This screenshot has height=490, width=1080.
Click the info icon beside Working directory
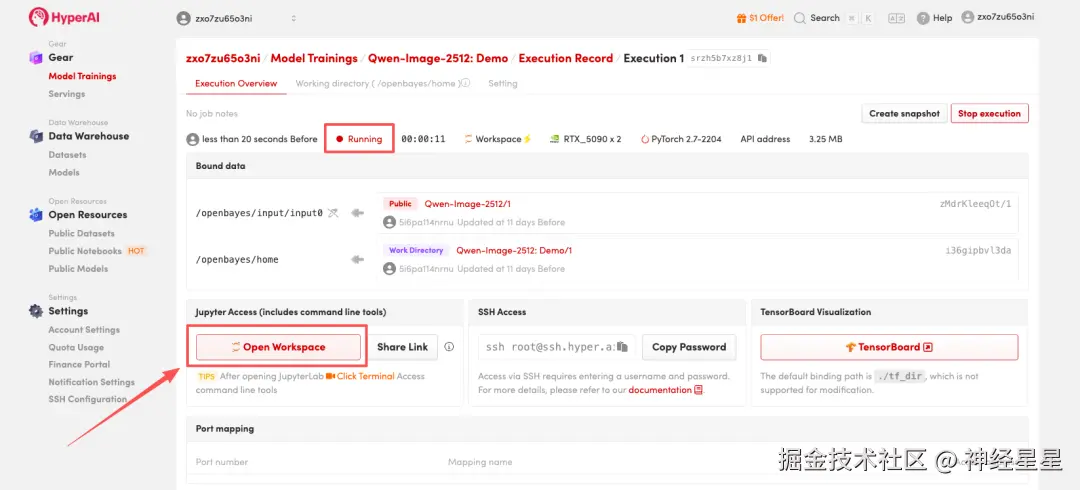click(x=465, y=83)
